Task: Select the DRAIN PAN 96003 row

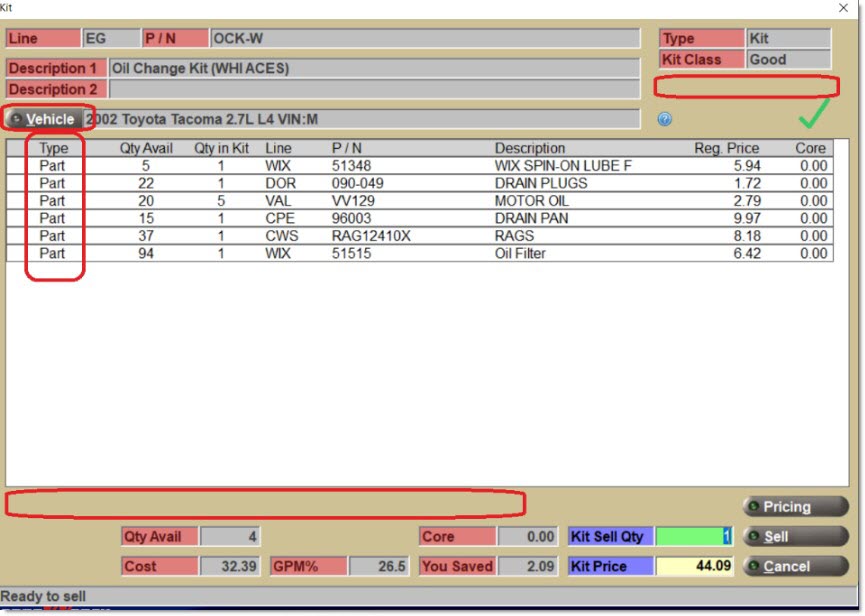Action: [x=420, y=219]
